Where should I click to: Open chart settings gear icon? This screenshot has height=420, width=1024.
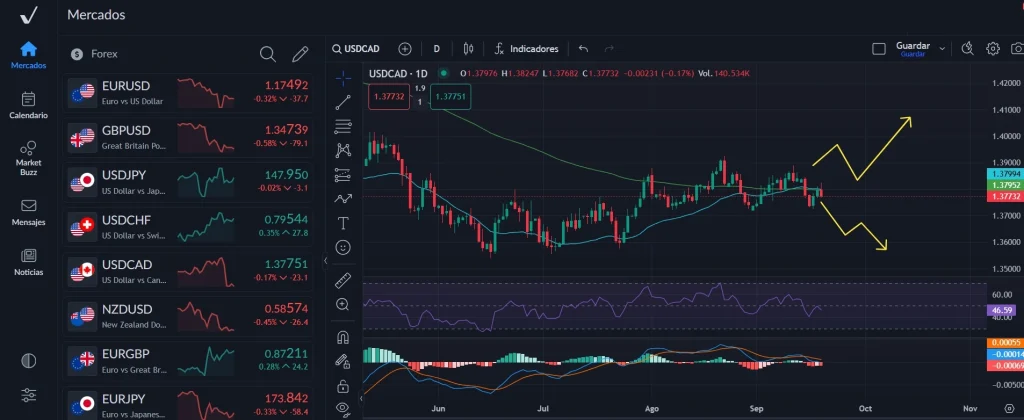993,48
